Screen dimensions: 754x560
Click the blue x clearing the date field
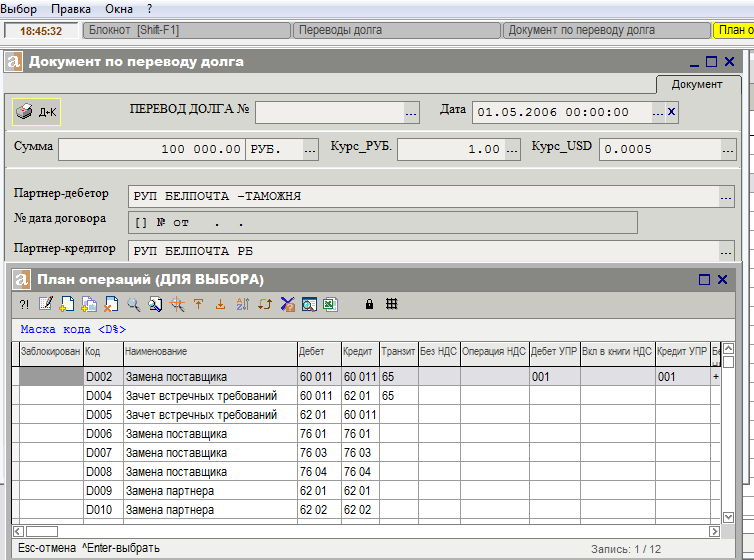[672, 112]
